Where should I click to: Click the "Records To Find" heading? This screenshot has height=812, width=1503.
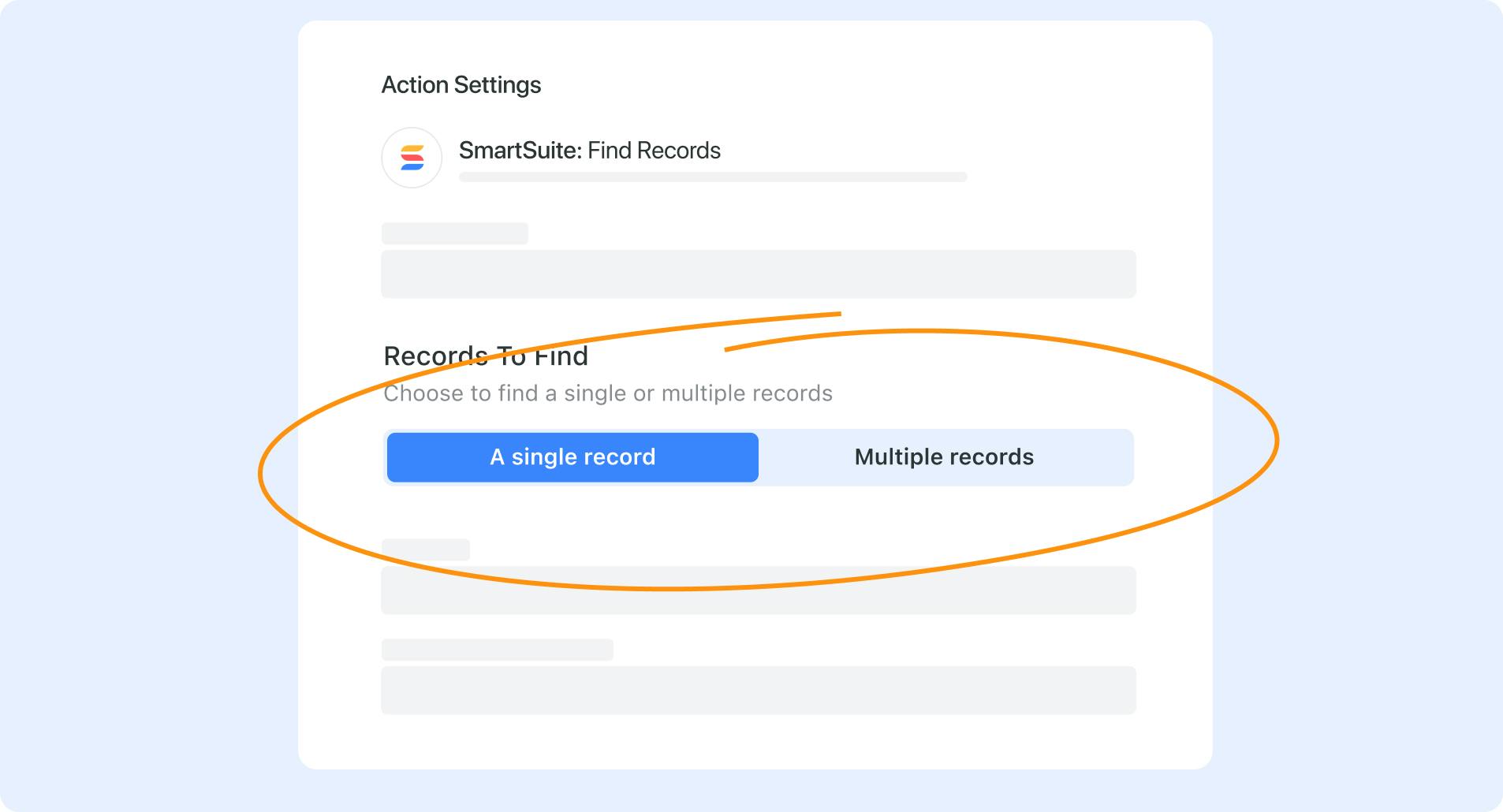coord(486,356)
